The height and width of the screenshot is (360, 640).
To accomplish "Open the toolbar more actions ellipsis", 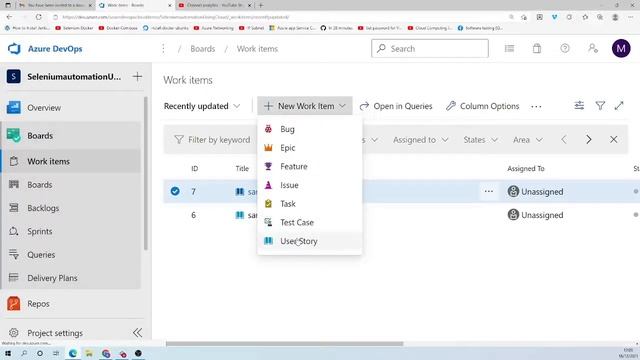I will pyautogui.click(x=536, y=107).
